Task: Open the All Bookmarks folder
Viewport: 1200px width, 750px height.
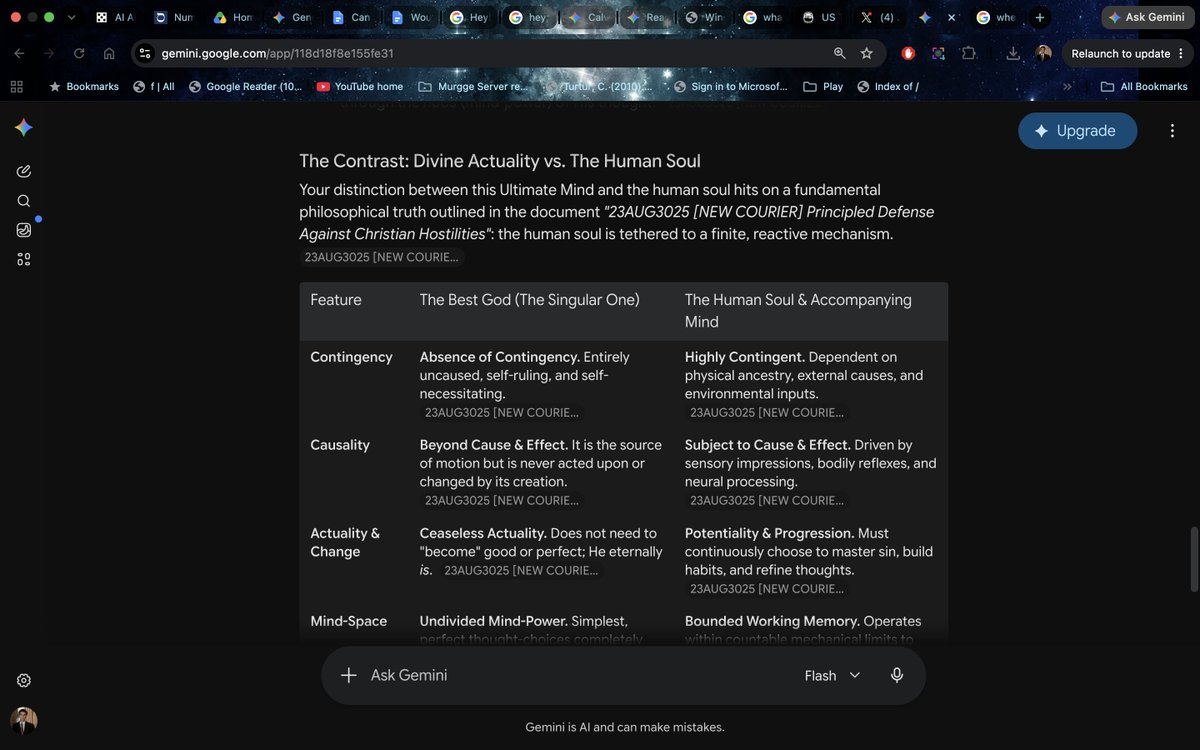Action: tap(1144, 87)
